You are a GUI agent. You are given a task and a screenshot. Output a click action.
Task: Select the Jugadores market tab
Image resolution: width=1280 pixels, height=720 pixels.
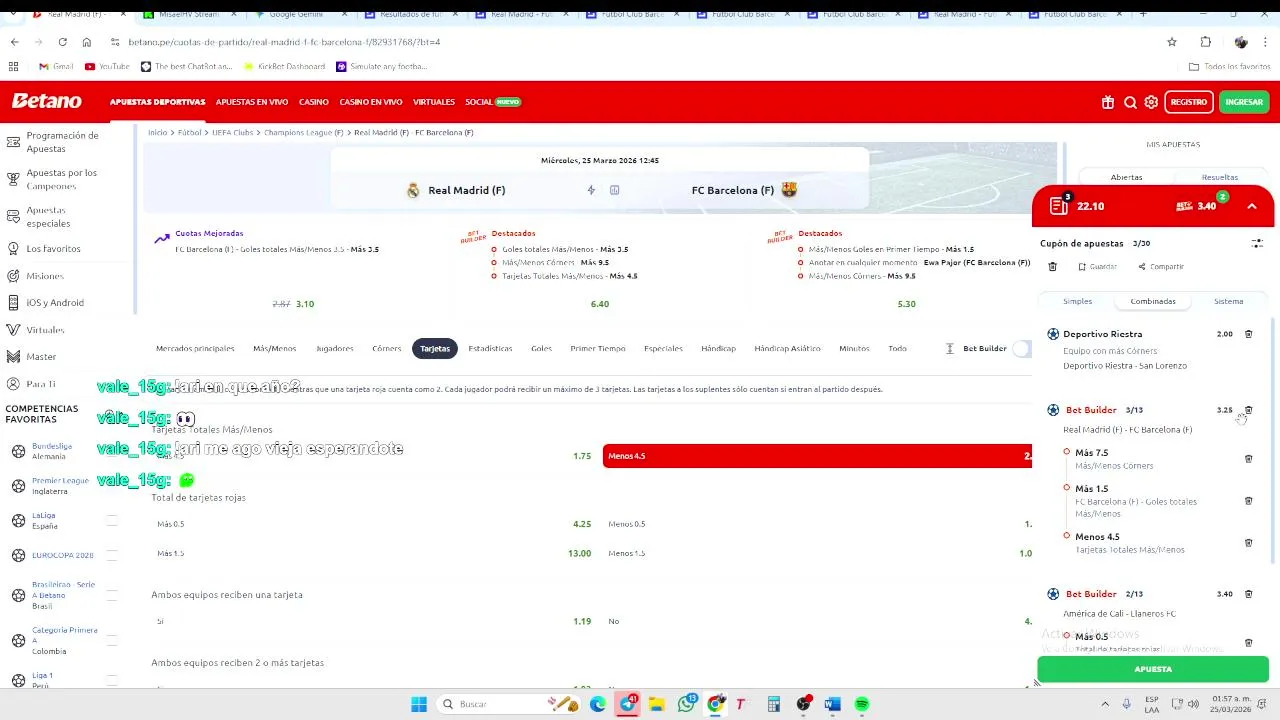tap(335, 348)
